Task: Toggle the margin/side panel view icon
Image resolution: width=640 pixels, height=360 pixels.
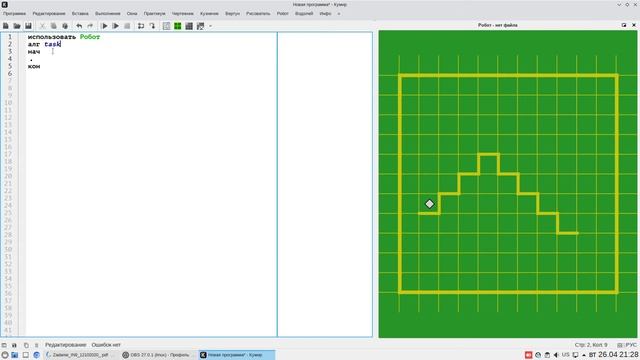Action: click(x=167, y=26)
